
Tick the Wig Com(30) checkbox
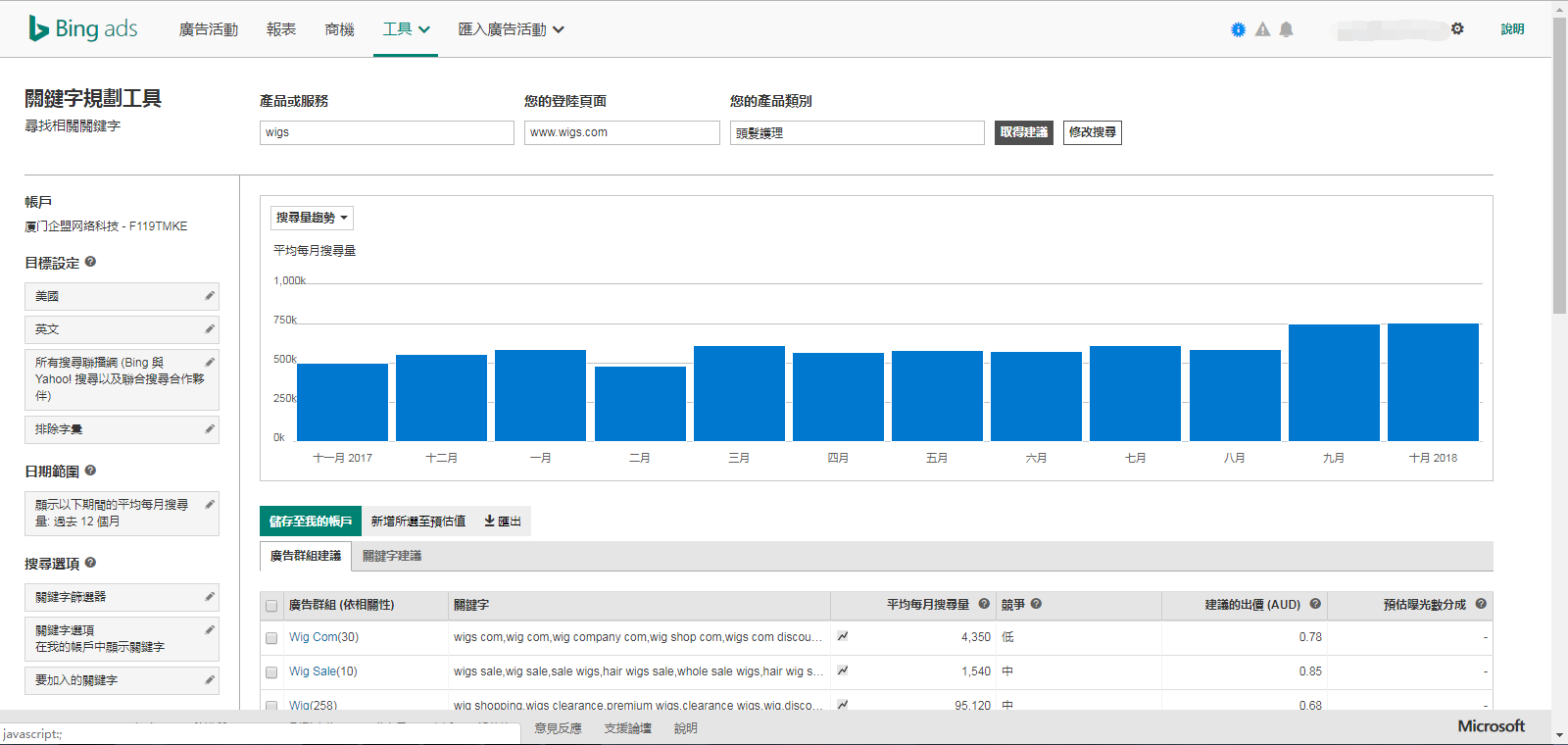tap(271, 638)
